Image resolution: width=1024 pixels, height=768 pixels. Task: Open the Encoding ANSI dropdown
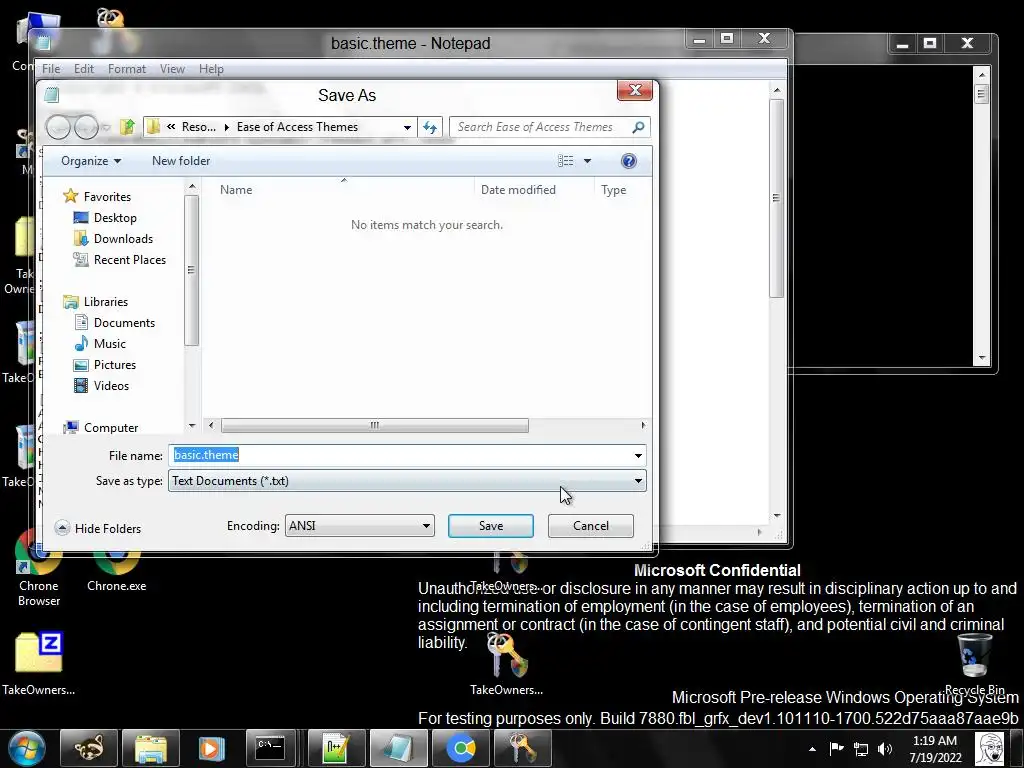click(360, 526)
